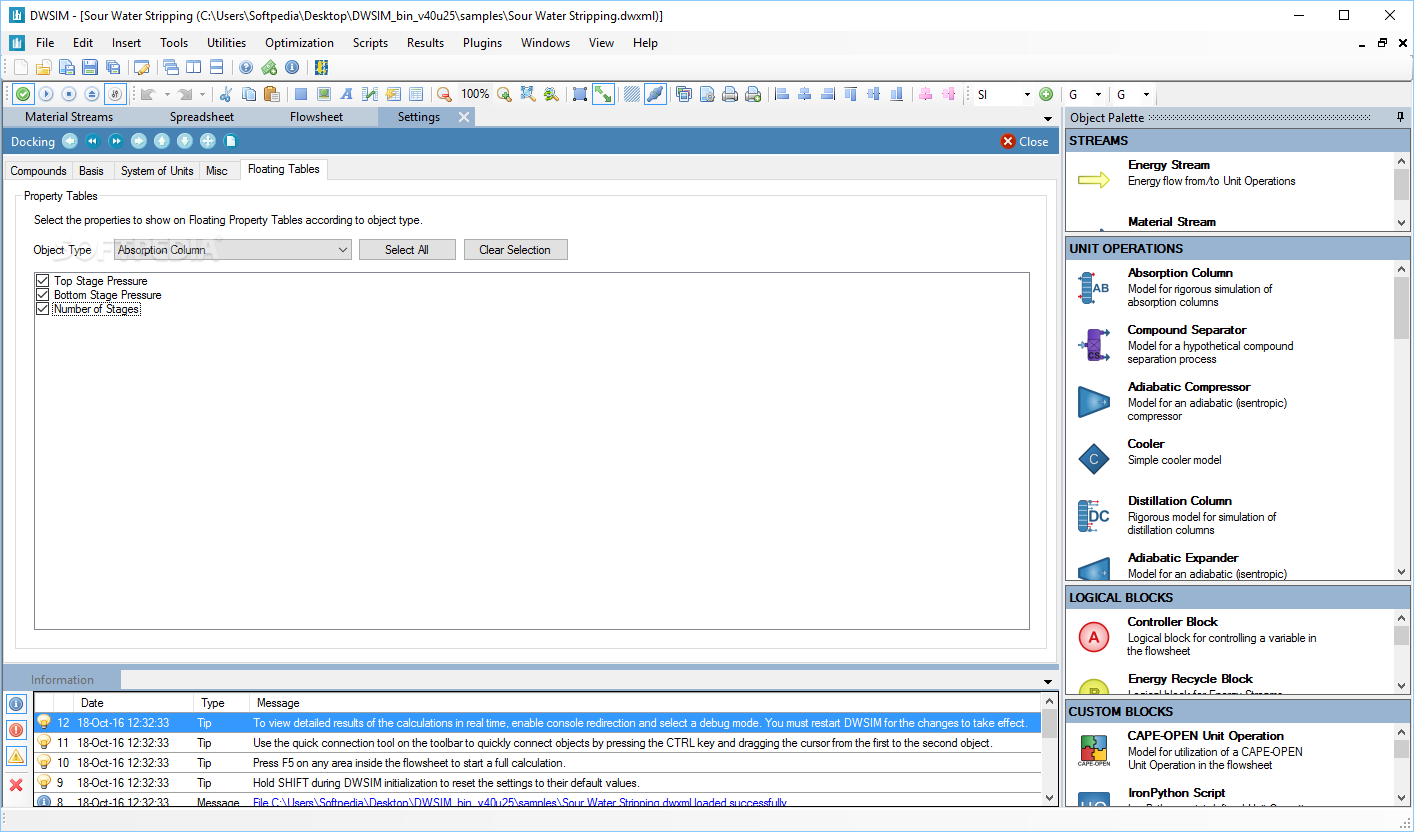The width and height of the screenshot is (1414, 832).
Task: Open the Object Type dropdown
Action: [232, 250]
